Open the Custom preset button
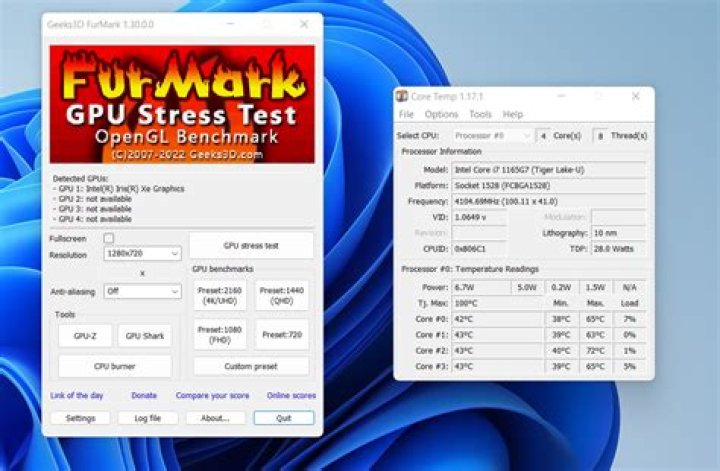This screenshot has height=471, width=720. point(251,366)
